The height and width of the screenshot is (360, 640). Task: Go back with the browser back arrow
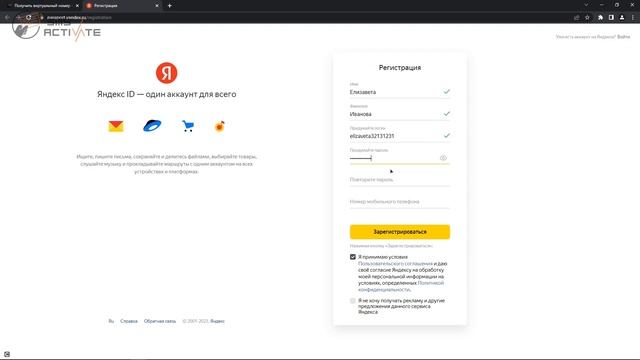tap(7, 18)
